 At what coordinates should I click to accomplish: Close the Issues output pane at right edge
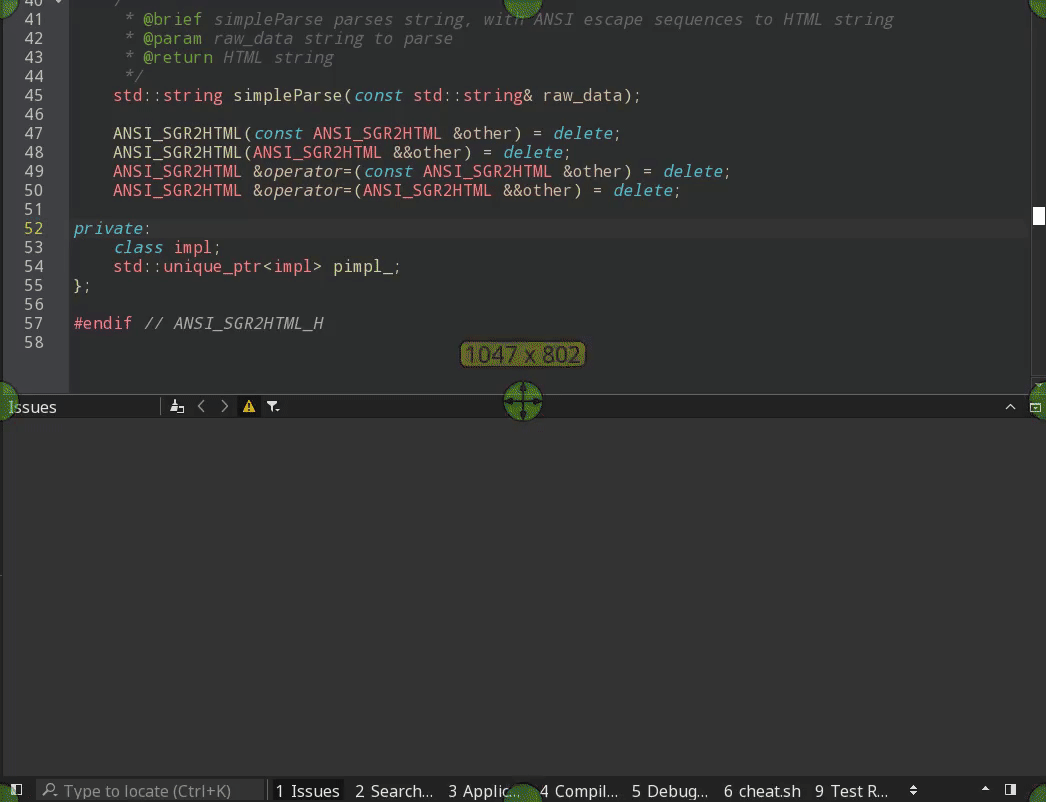[x=1035, y=407]
